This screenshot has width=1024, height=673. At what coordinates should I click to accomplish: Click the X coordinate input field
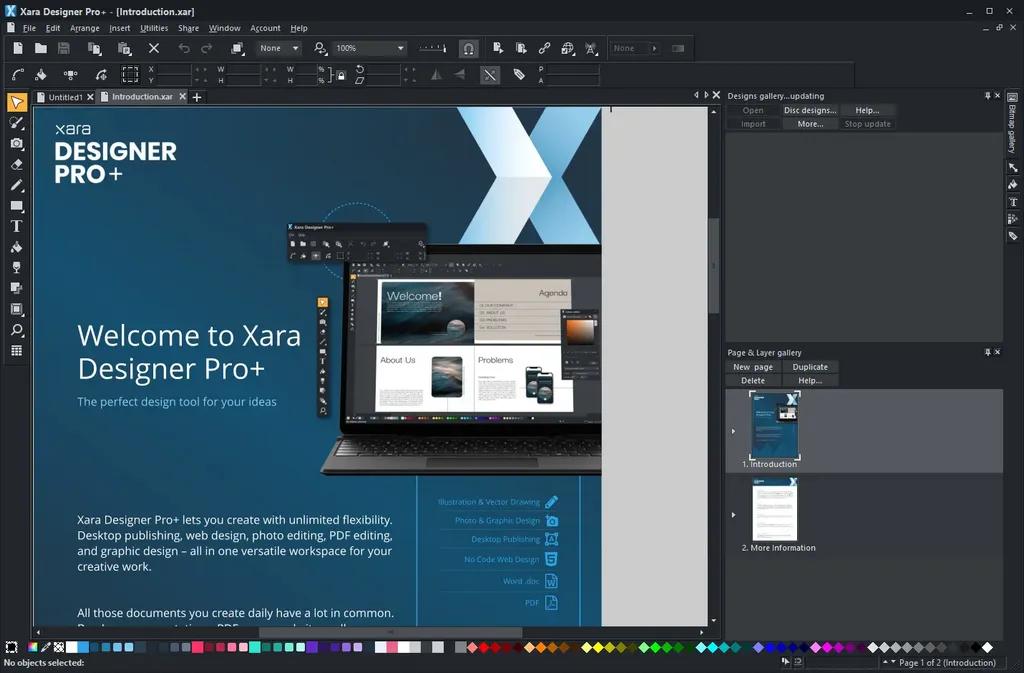(x=174, y=69)
